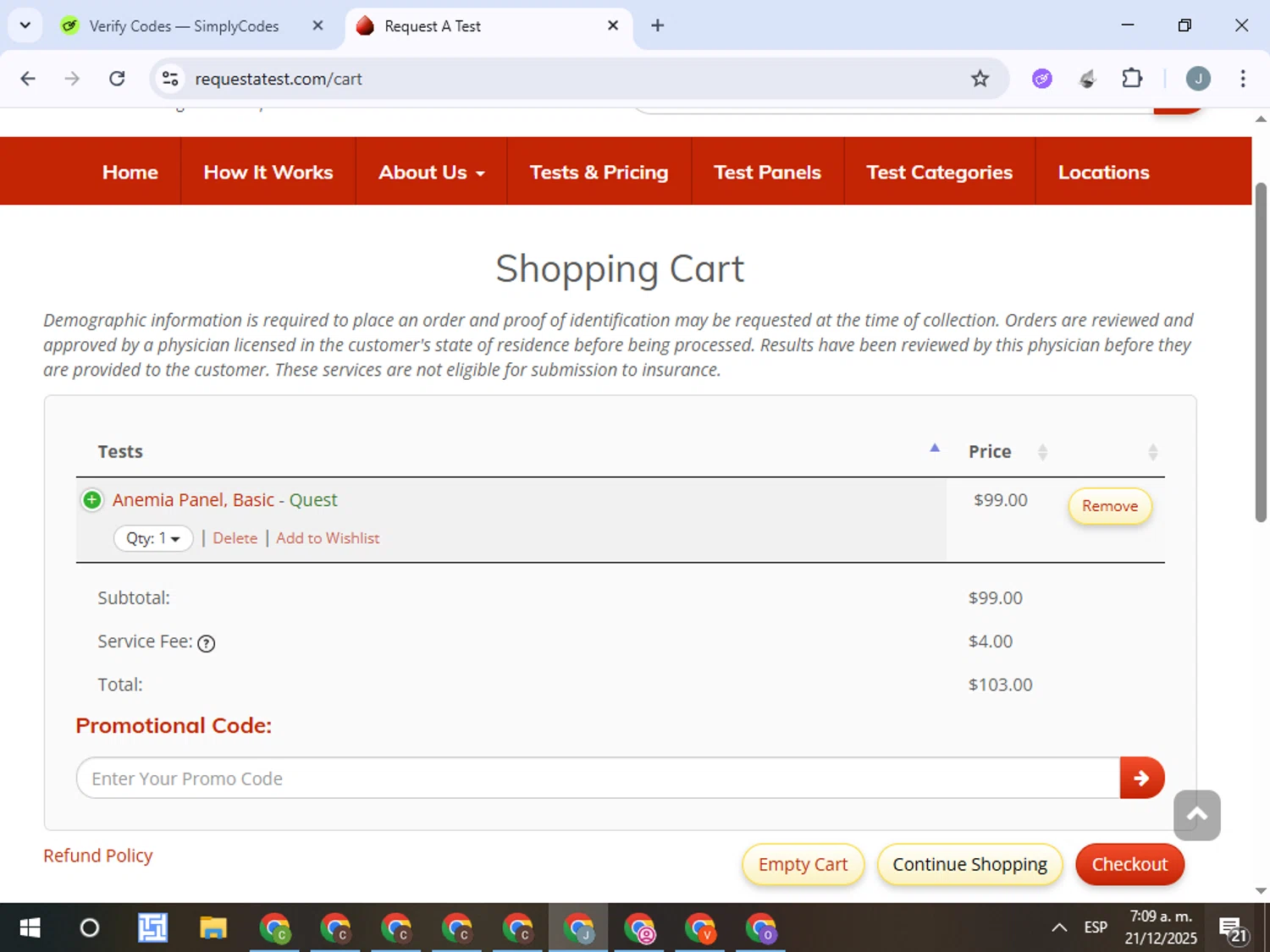View site information icon in address bar
This screenshot has width=1270, height=952.
170,79
